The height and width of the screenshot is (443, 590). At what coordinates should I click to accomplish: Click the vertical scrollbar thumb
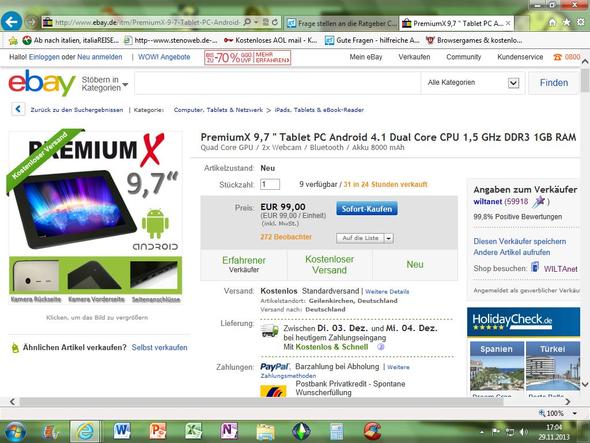(585, 80)
